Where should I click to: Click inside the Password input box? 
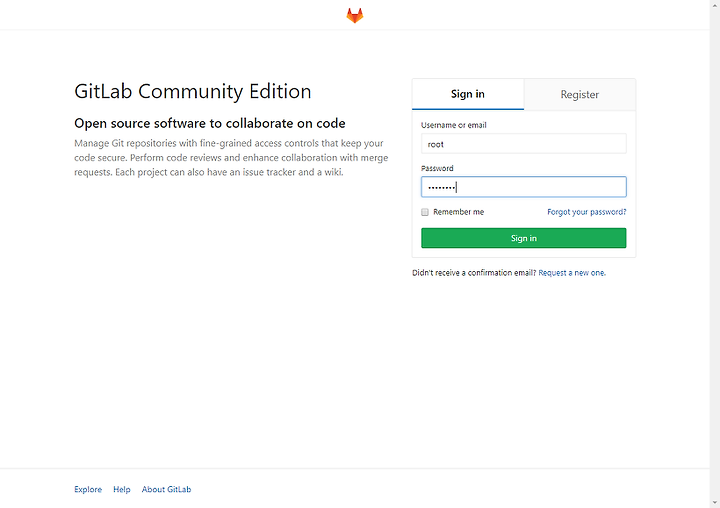(x=523, y=187)
